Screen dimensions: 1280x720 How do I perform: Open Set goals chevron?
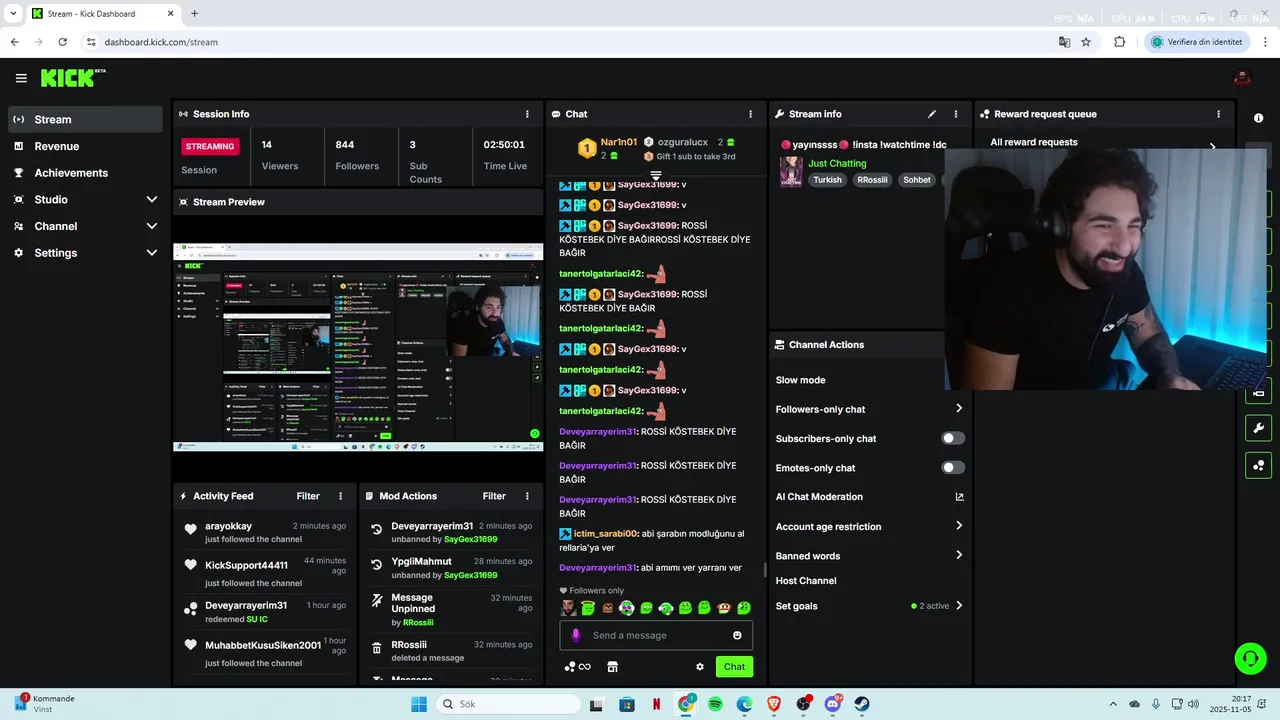pos(959,606)
